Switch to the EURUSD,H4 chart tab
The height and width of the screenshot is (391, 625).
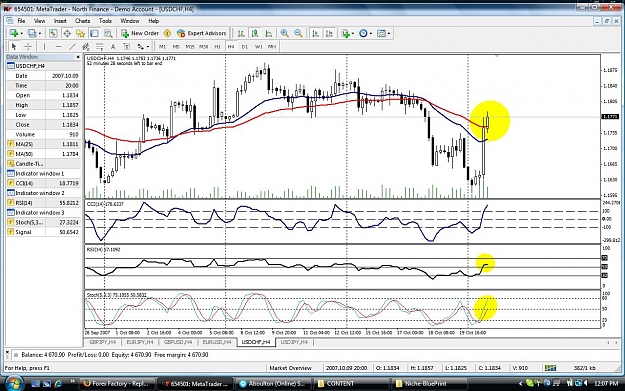click(216, 342)
